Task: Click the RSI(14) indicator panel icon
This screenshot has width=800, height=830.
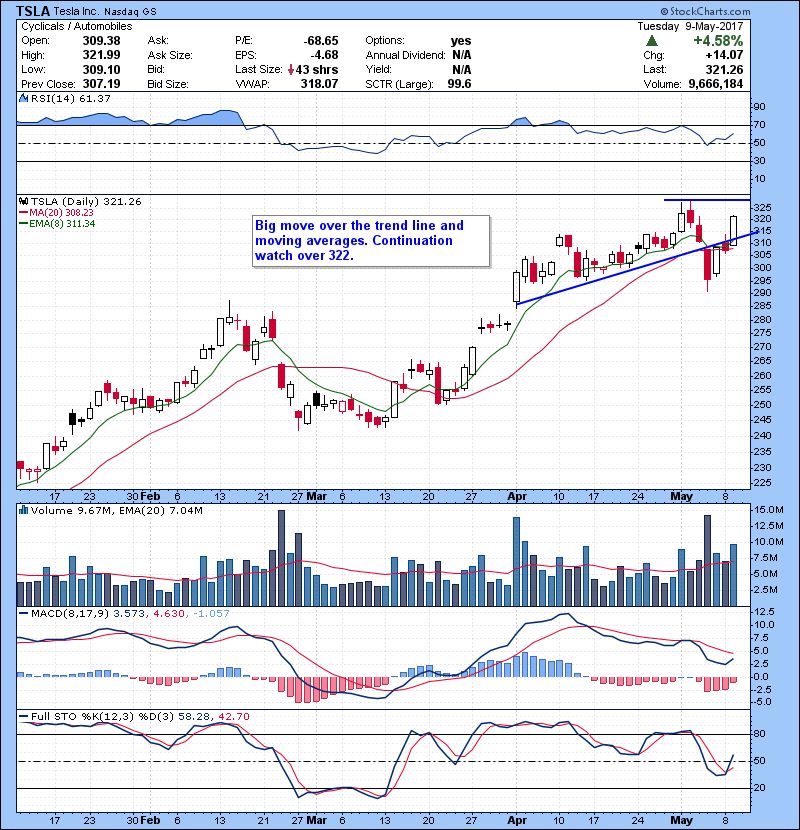Action: 24,98
